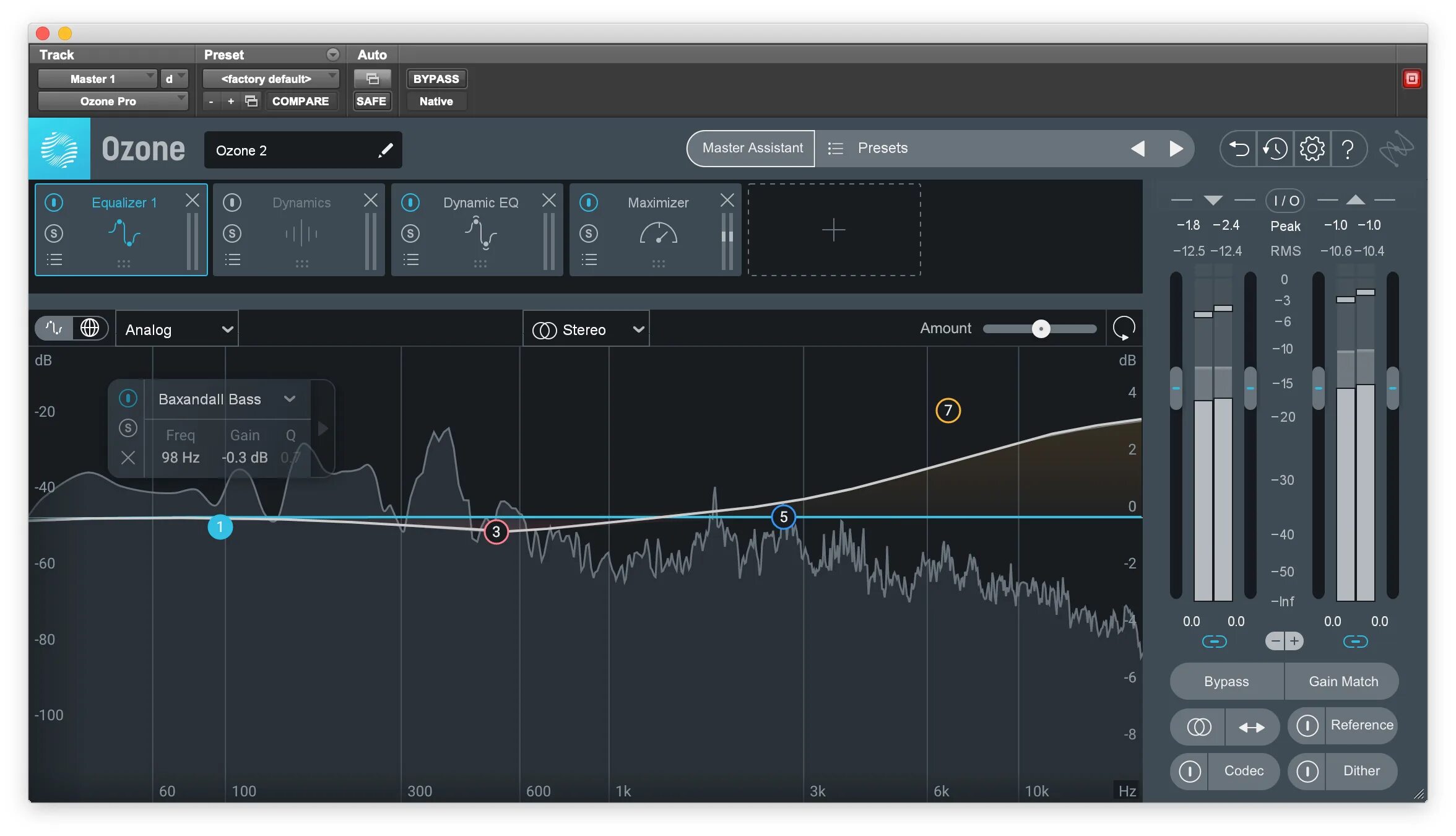Click the Amount slider handle
1456x836 pixels.
[x=1041, y=329]
